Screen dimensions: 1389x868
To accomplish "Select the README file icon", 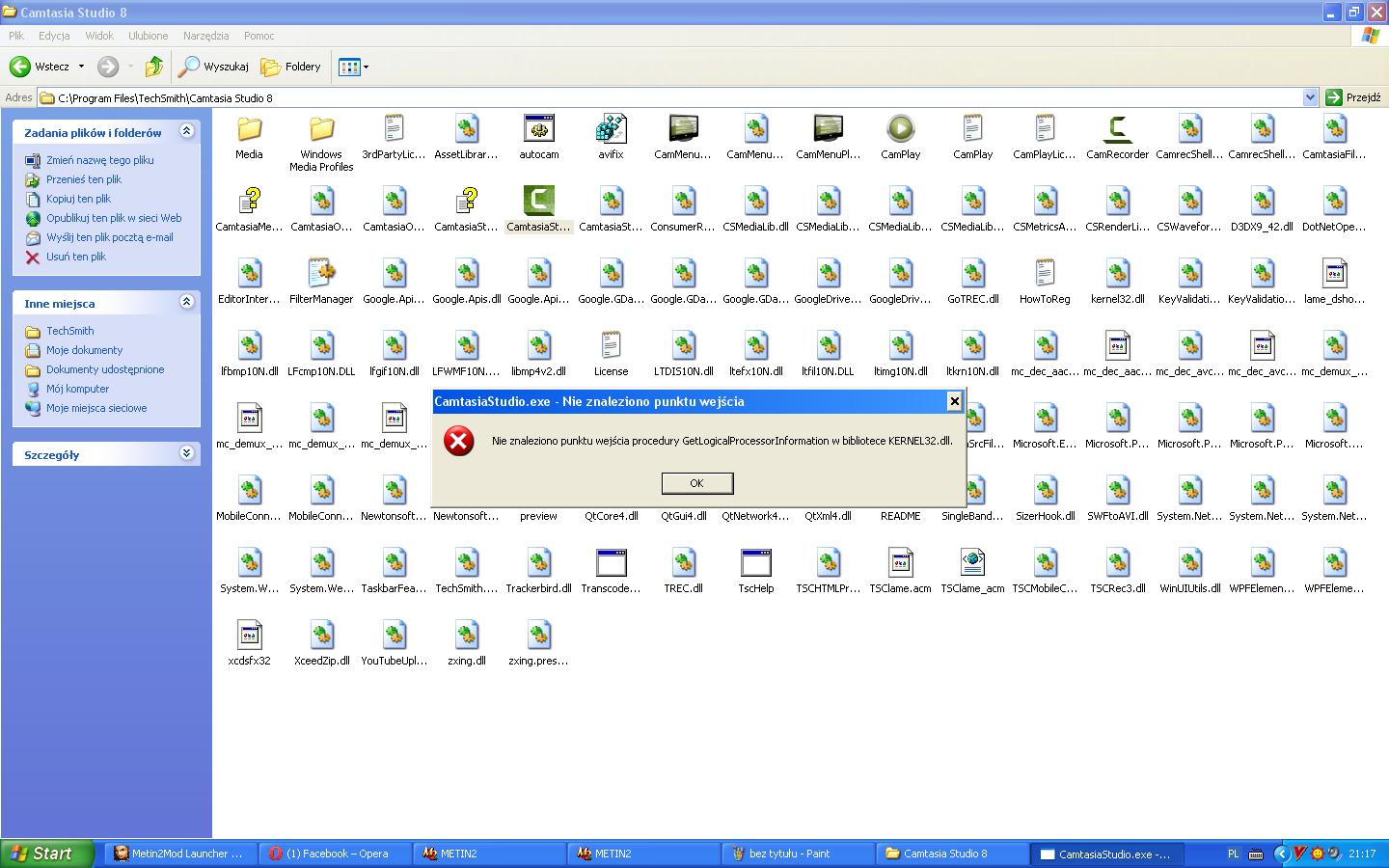I will point(900,516).
